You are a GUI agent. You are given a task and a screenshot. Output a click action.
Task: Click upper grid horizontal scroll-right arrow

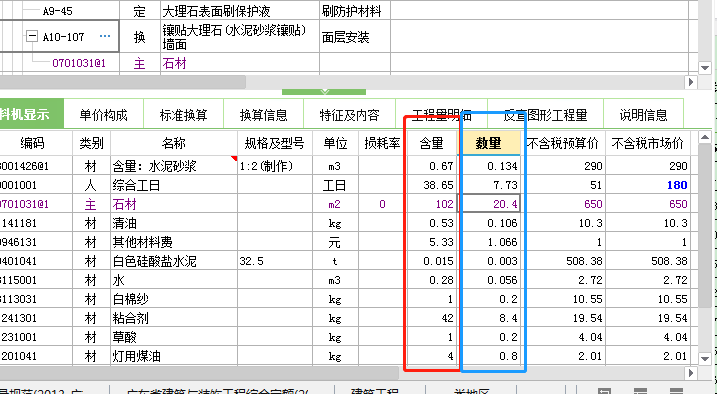tap(690, 82)
